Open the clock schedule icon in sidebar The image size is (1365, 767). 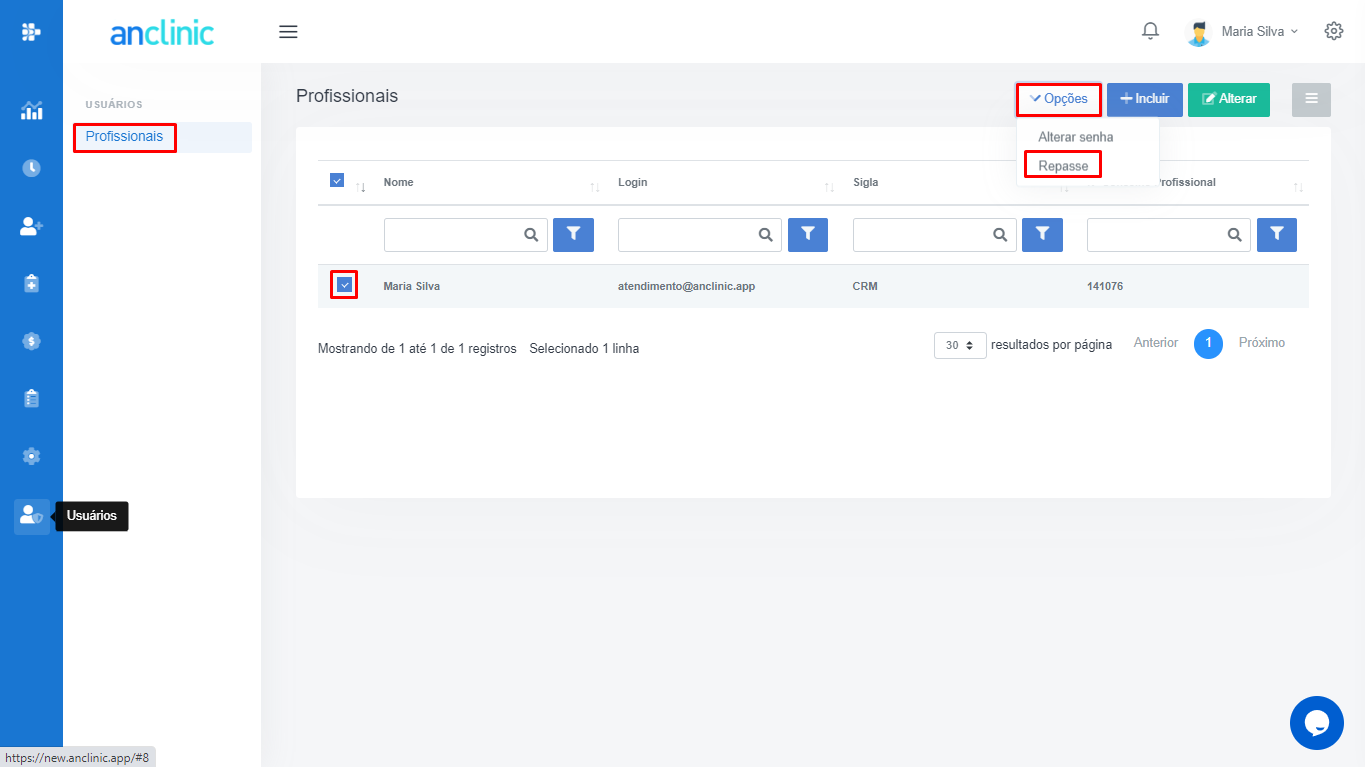pos(31,168)
